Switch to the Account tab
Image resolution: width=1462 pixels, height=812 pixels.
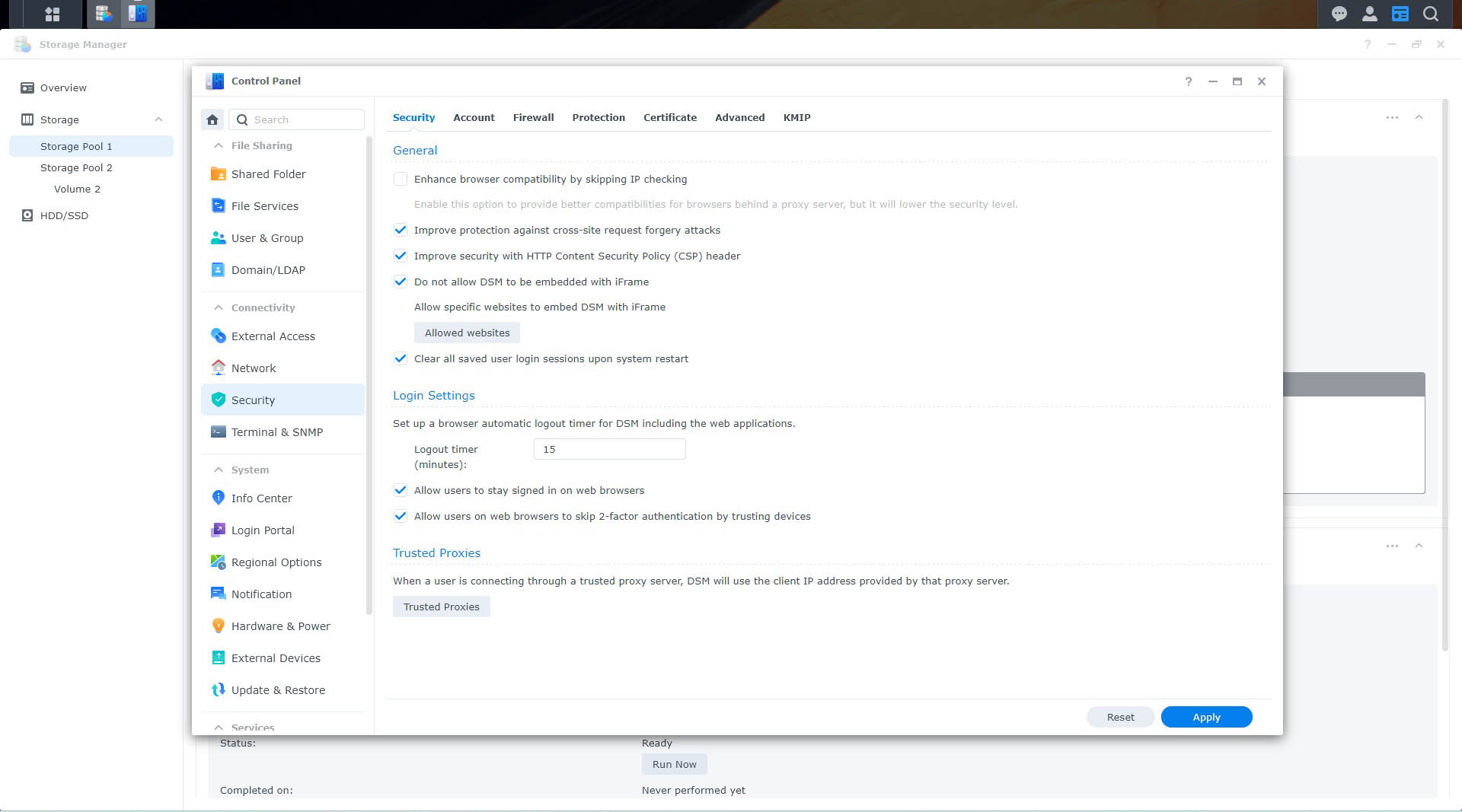pyautogui.click(x=474, y=117)
